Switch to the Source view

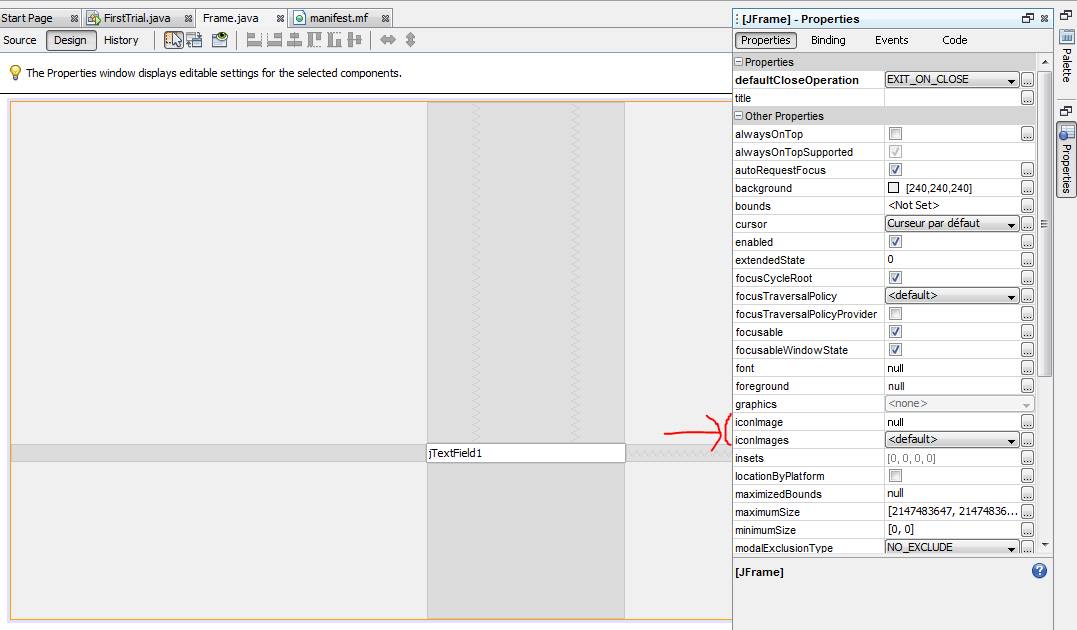tap(20, 40)
